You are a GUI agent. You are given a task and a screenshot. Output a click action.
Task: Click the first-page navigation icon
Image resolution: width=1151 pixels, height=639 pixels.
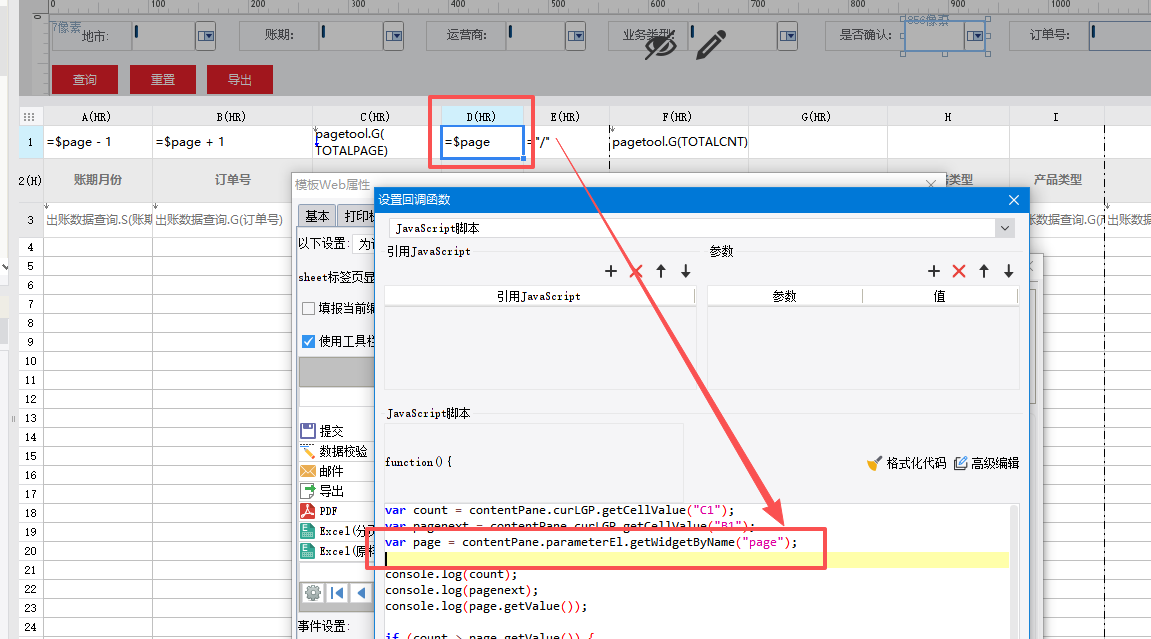tap(338, 593)
